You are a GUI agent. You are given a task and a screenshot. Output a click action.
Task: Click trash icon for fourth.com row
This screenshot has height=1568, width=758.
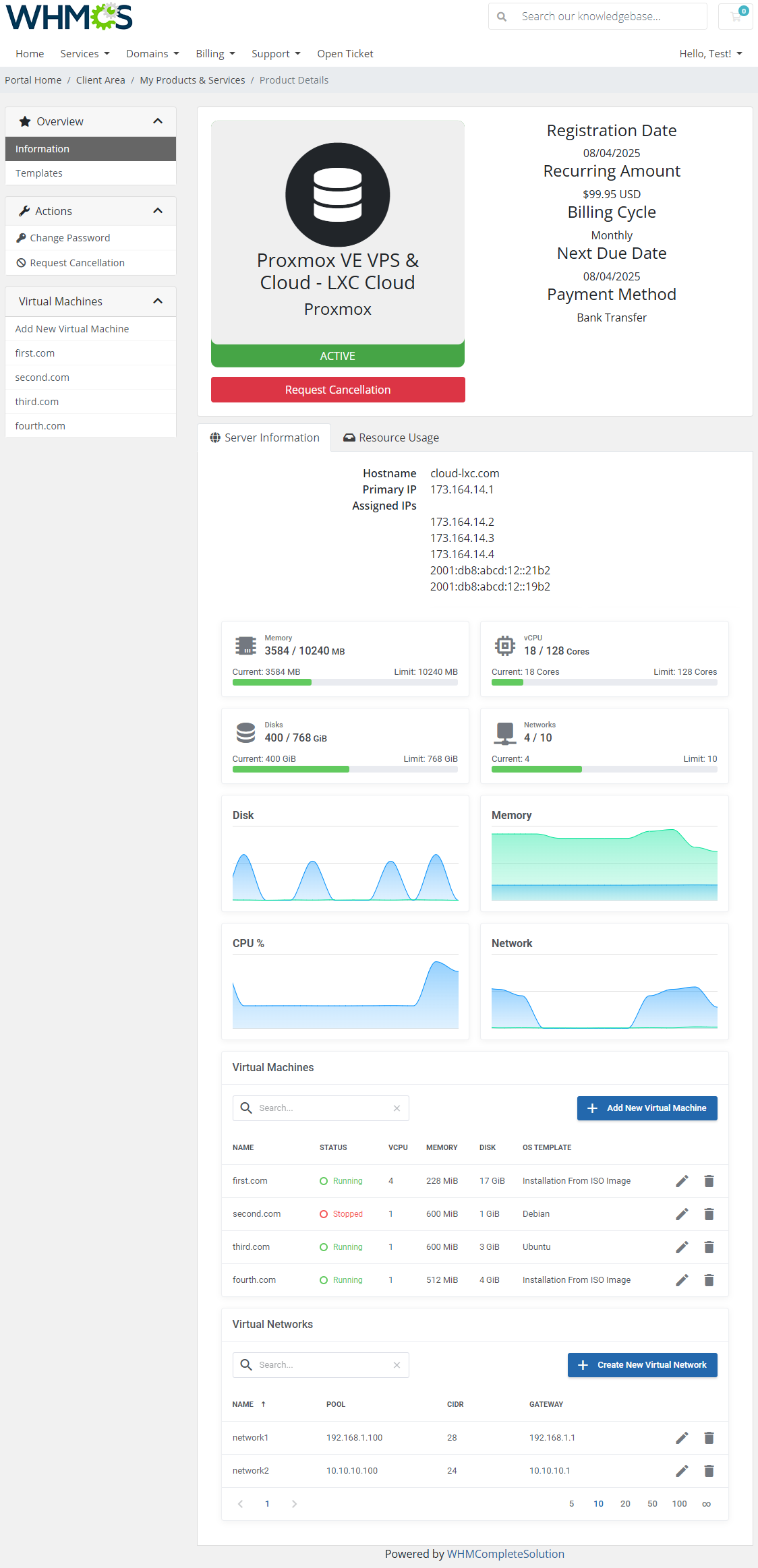tap(709, 1280)
